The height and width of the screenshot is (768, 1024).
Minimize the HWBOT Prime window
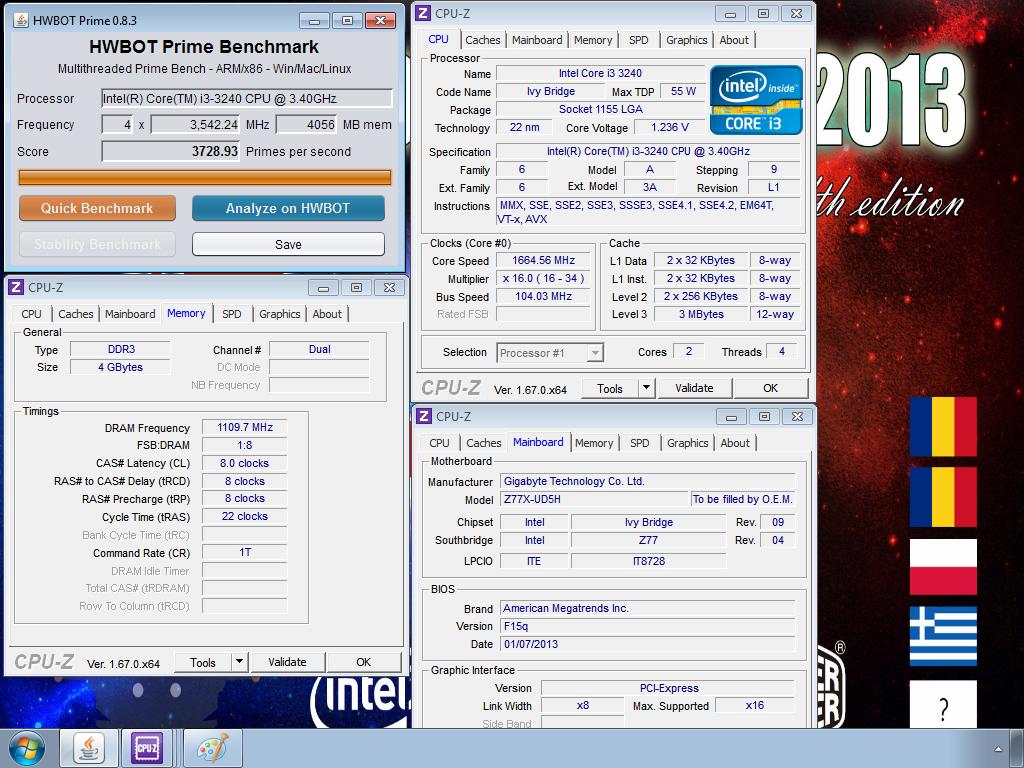[x=314, y=21]
